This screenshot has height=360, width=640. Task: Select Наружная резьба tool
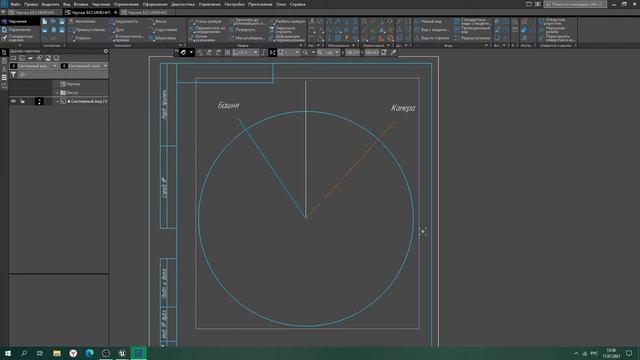552,30
